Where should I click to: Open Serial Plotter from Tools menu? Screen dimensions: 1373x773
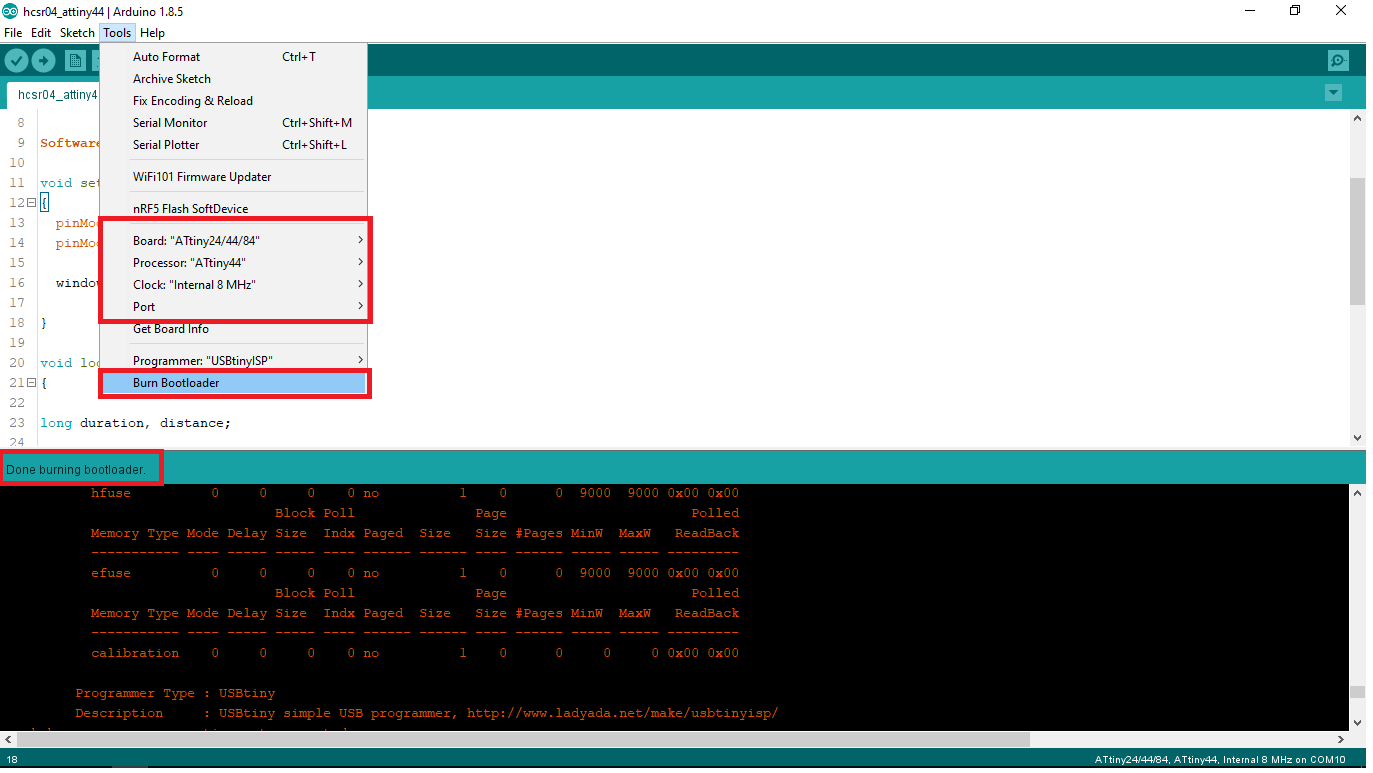[234, 145]
